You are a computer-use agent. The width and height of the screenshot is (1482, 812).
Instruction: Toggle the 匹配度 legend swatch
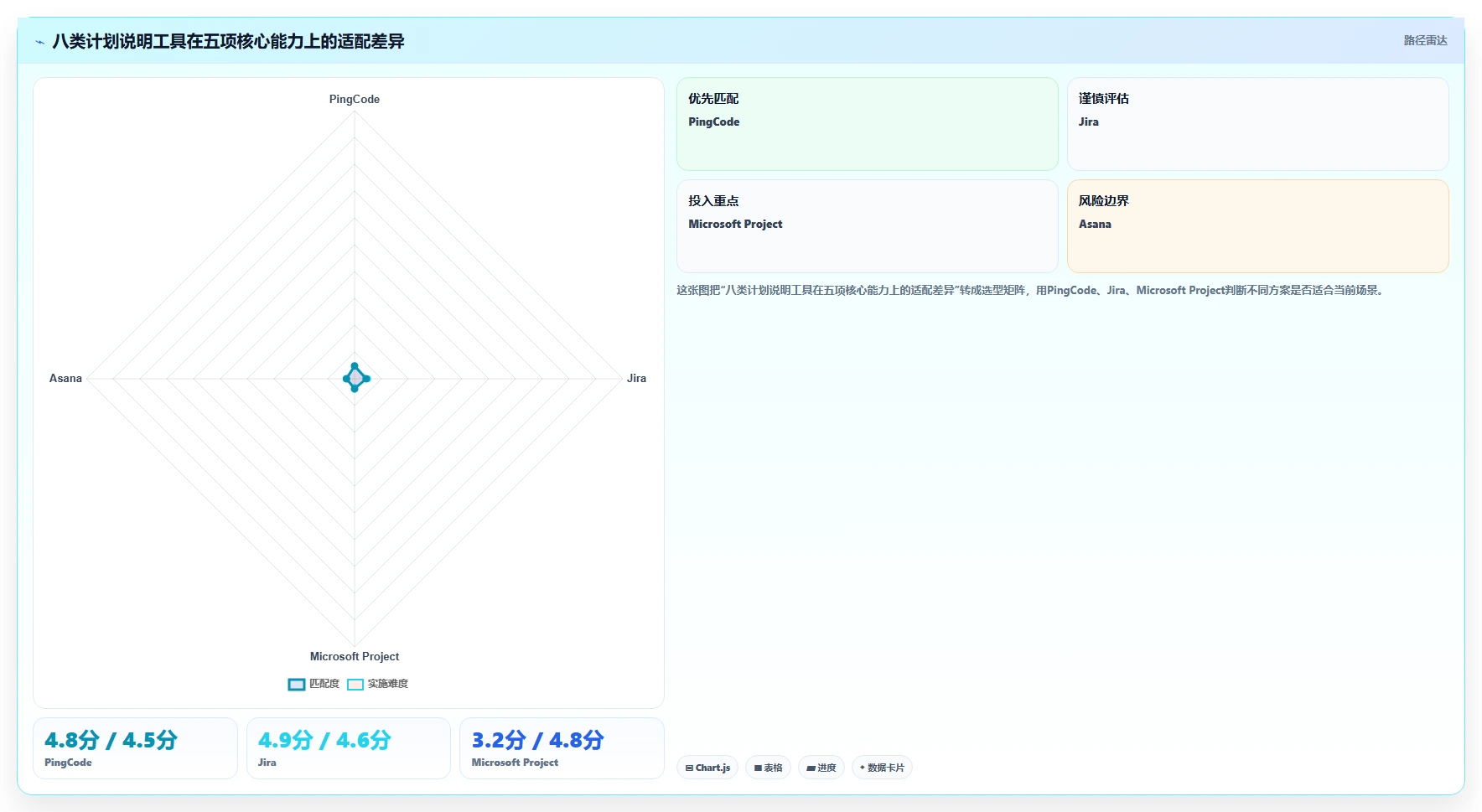click(x=297, y=685)
